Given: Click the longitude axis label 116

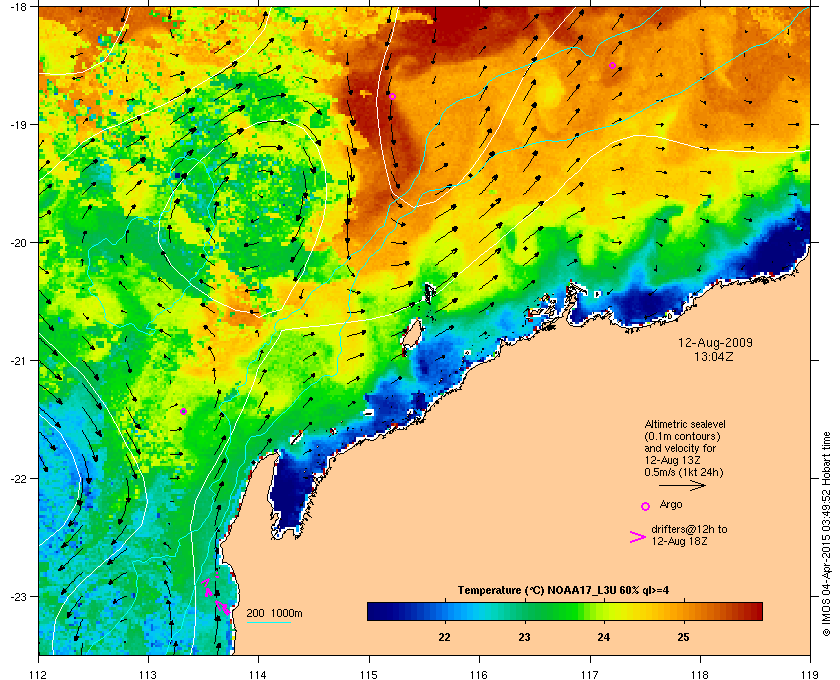Looking at the screenshot, I should (x=479, y=675).
